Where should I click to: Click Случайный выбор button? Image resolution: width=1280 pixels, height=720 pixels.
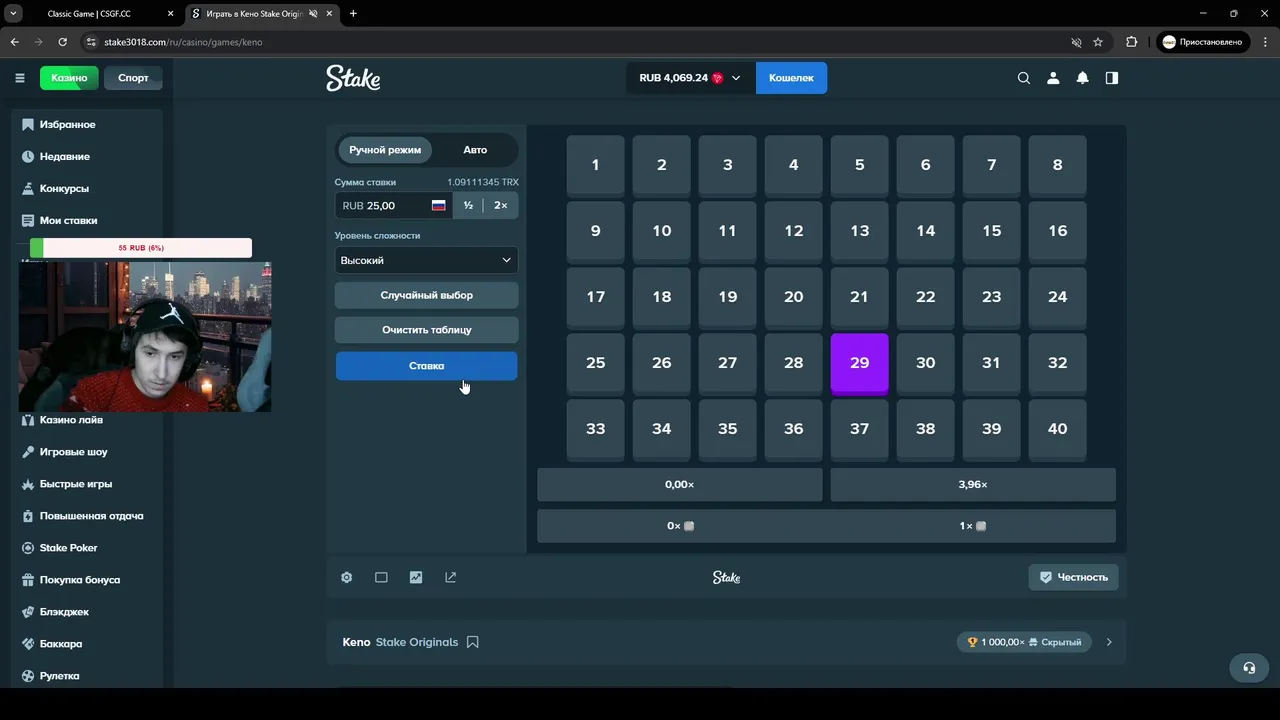point(426,295)
